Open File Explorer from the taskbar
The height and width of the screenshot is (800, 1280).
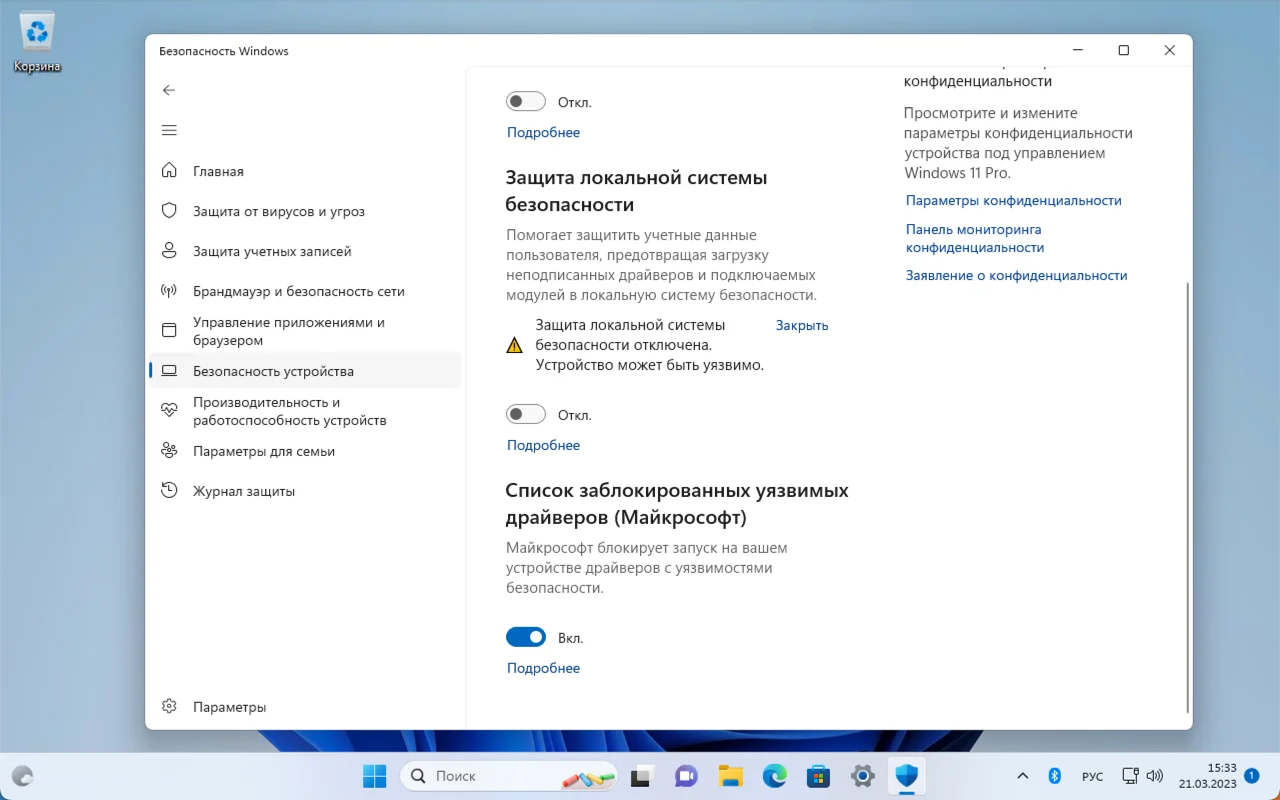[730, 776]
